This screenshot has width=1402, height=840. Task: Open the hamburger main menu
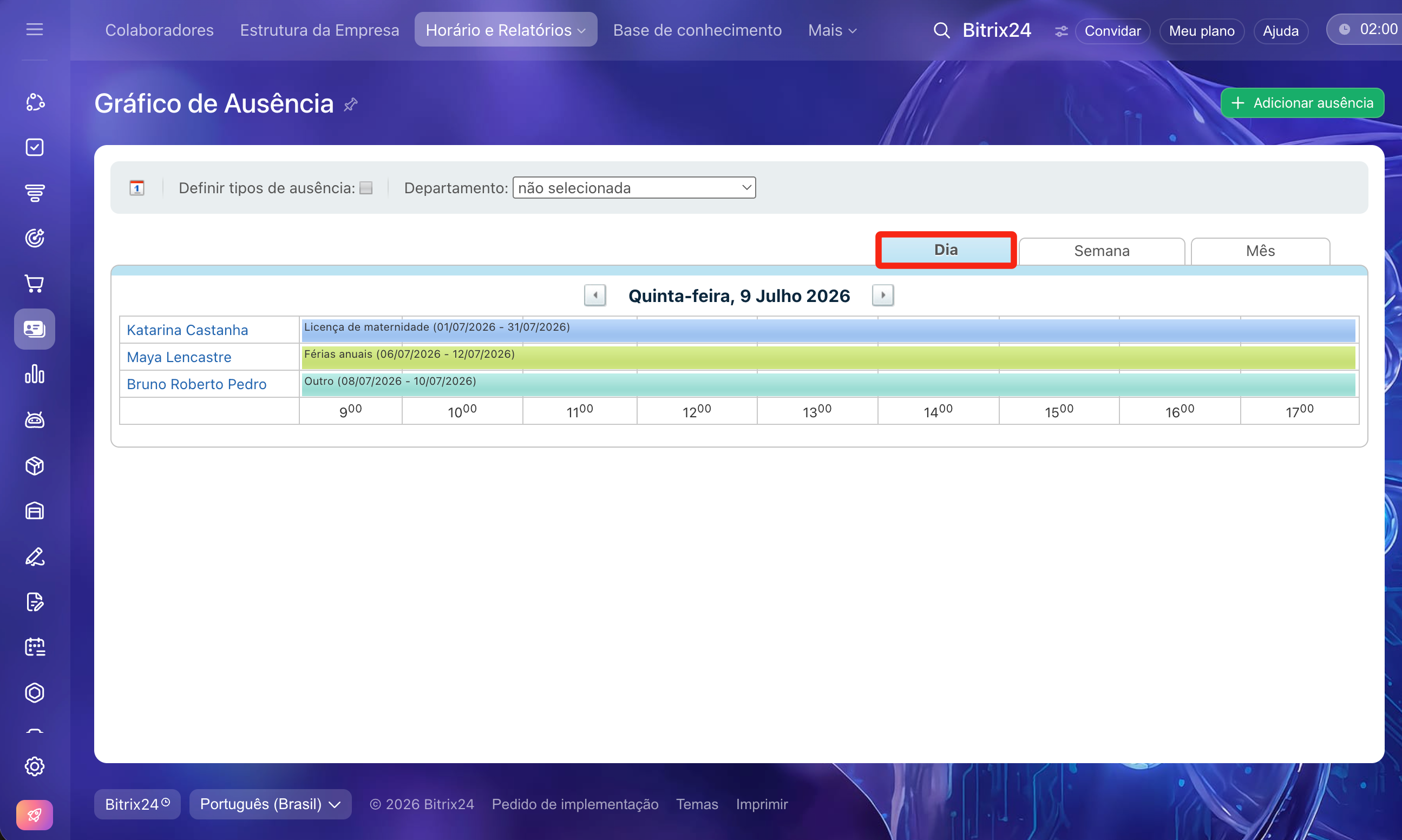click(x=35, y=29)
